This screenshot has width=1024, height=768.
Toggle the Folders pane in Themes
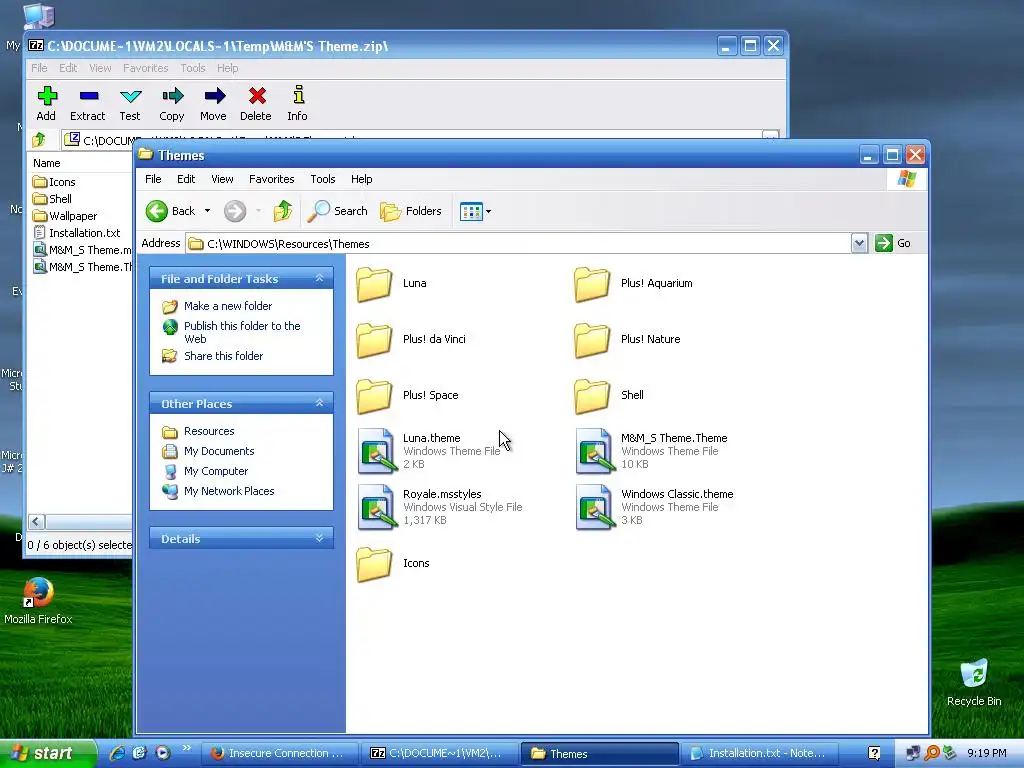(x=411, y=211)
